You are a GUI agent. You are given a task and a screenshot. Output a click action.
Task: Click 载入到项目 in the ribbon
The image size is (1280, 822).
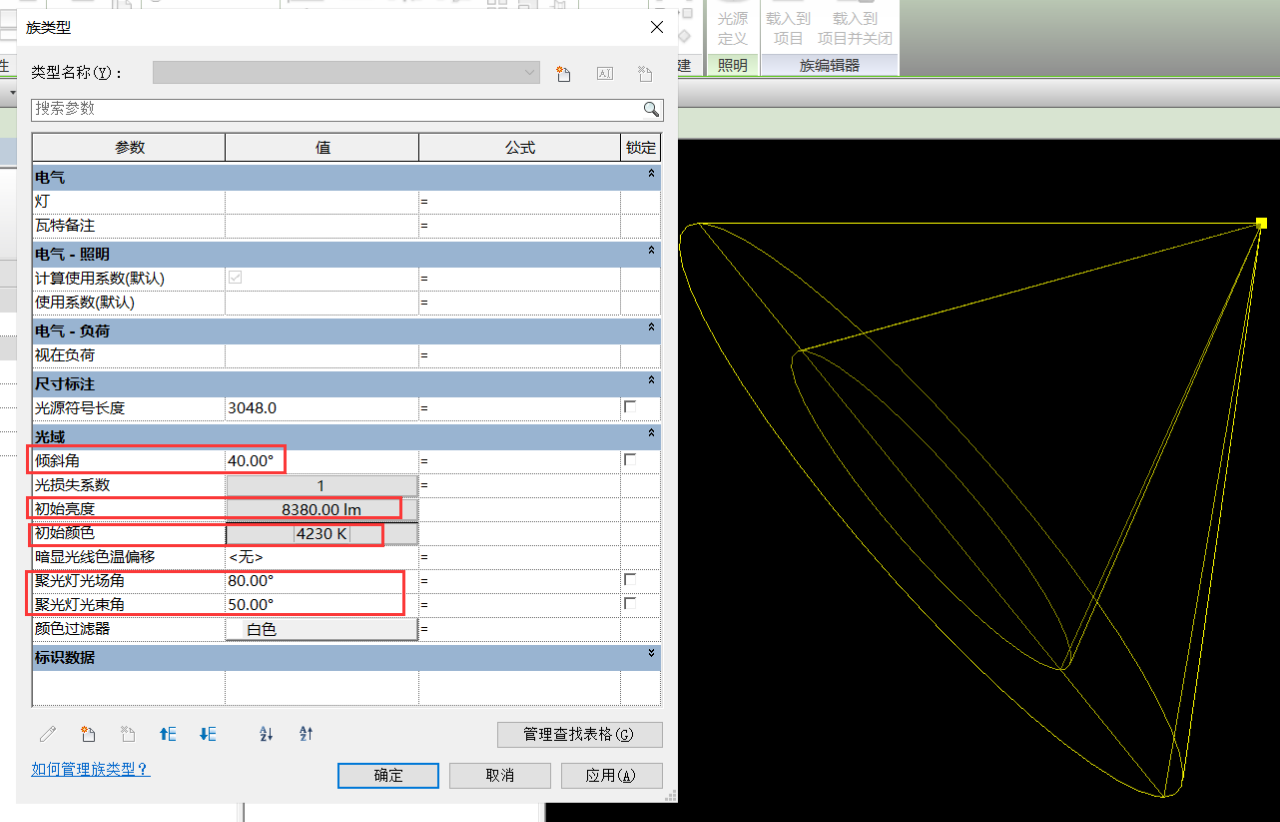pos(786,27)
